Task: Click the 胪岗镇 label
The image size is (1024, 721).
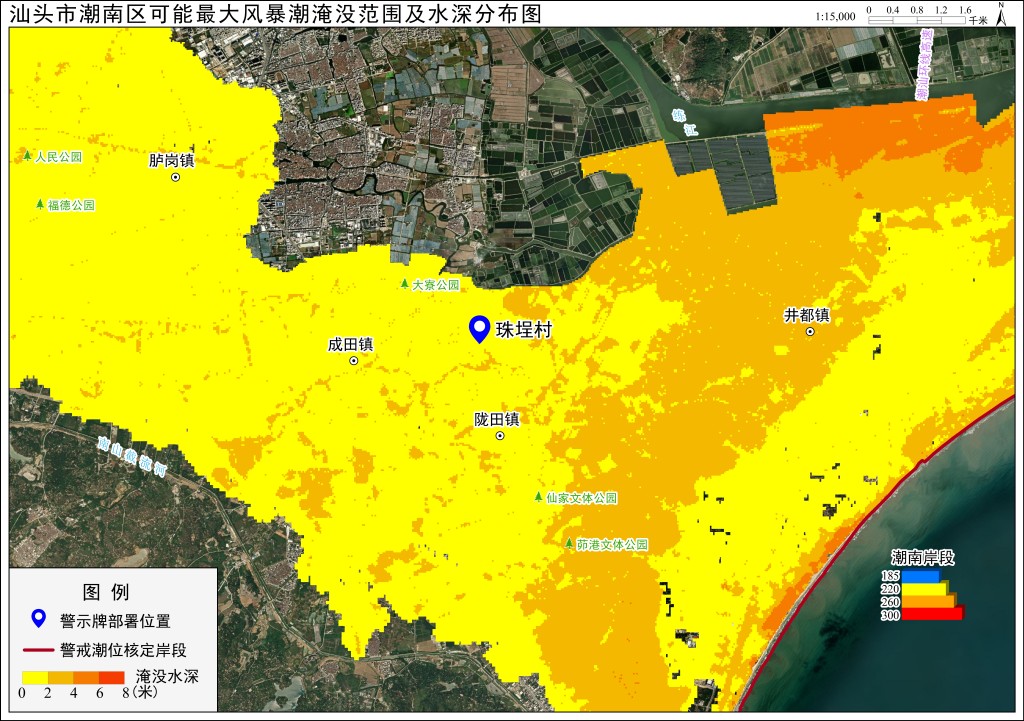Action: pos(172,161)
